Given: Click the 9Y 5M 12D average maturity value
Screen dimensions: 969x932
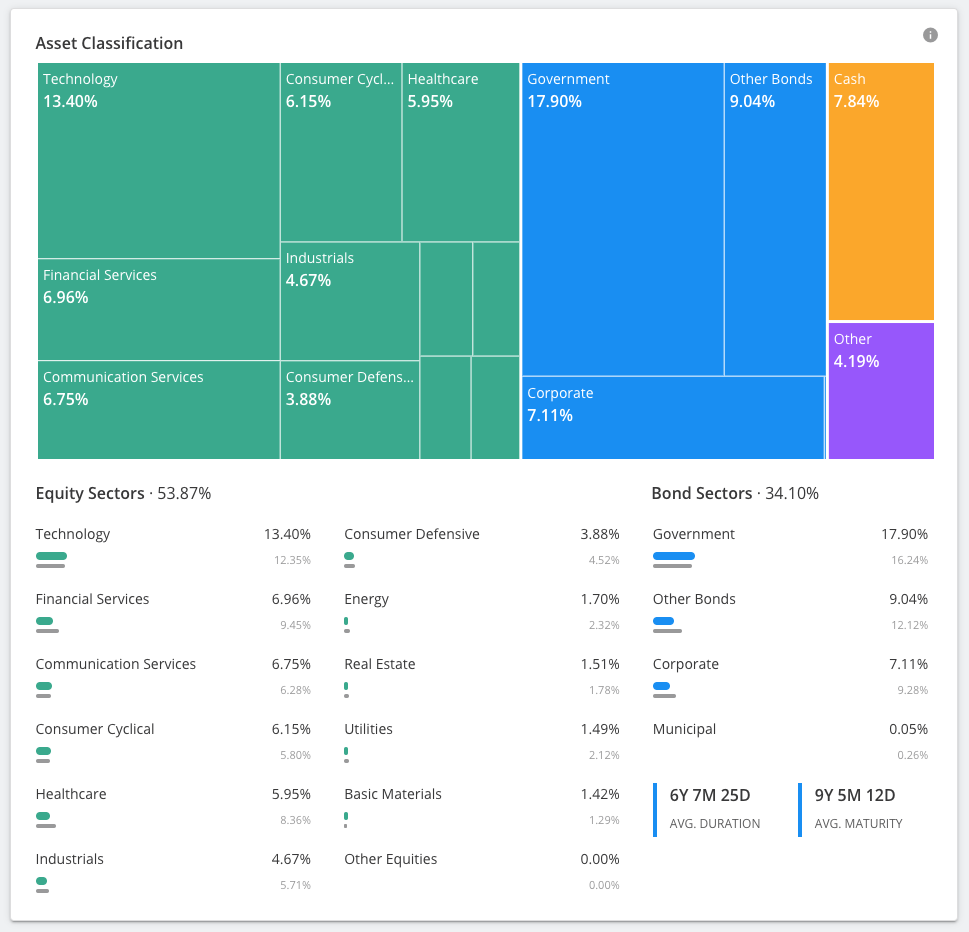Looking at the screenshot, I should click(855, 795).
